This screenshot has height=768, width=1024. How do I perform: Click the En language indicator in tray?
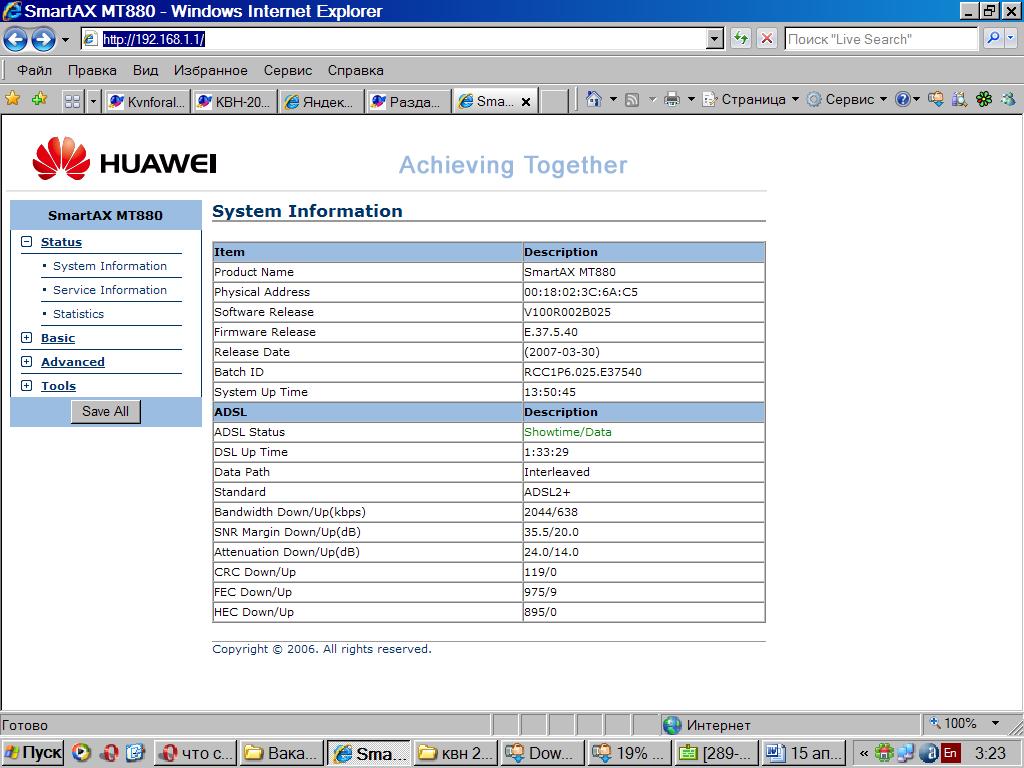click(950, 753)
